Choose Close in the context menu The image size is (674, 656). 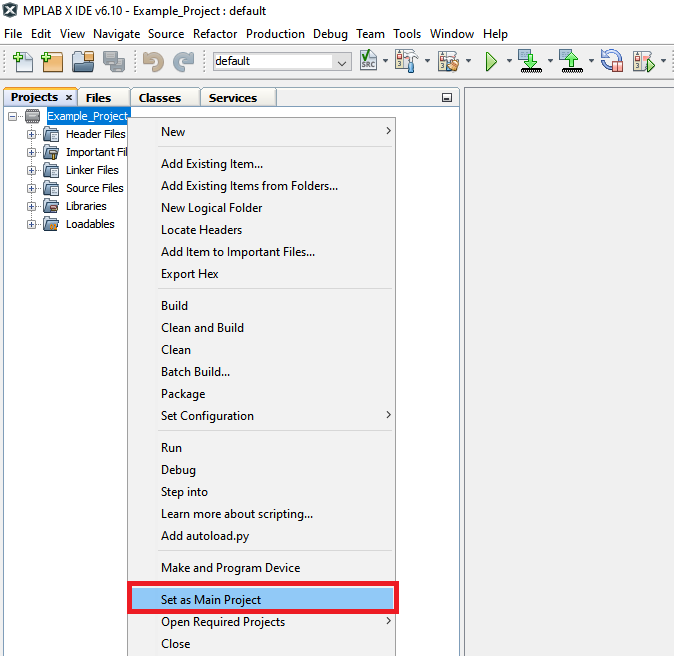click(262, 644)
